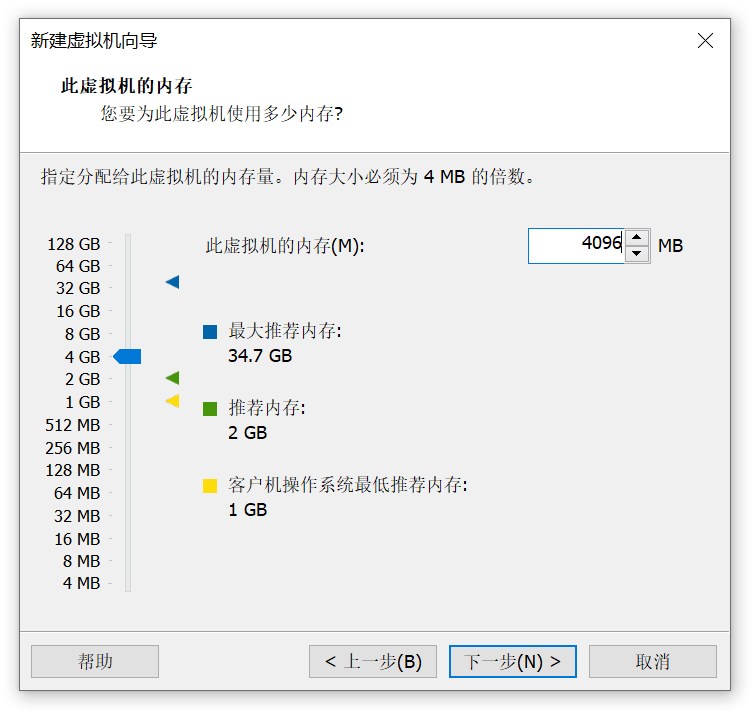Click the 8 GB slider label
The height and width of the screenshot is (711, 752).
82,334
